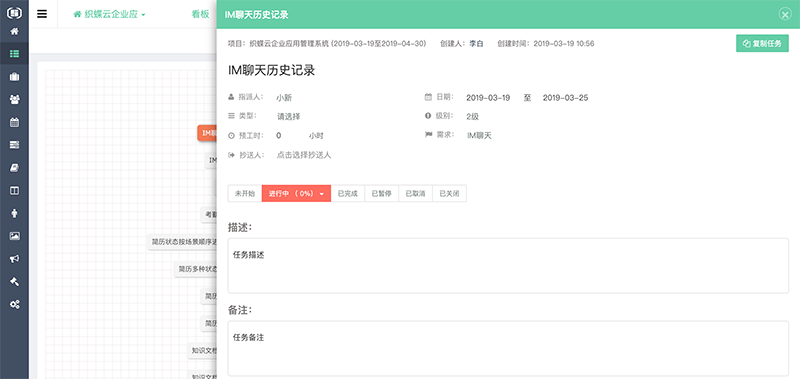
Task: Click the app logo at sidebar top
Action: (14, 12)
